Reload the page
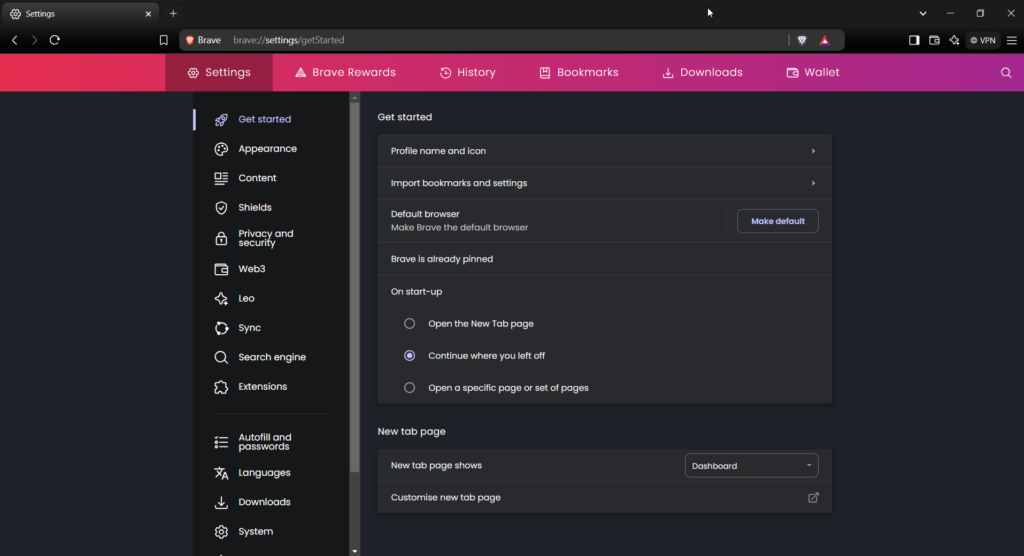Screen dimensions: 1024x556 [x=55, y=40]
